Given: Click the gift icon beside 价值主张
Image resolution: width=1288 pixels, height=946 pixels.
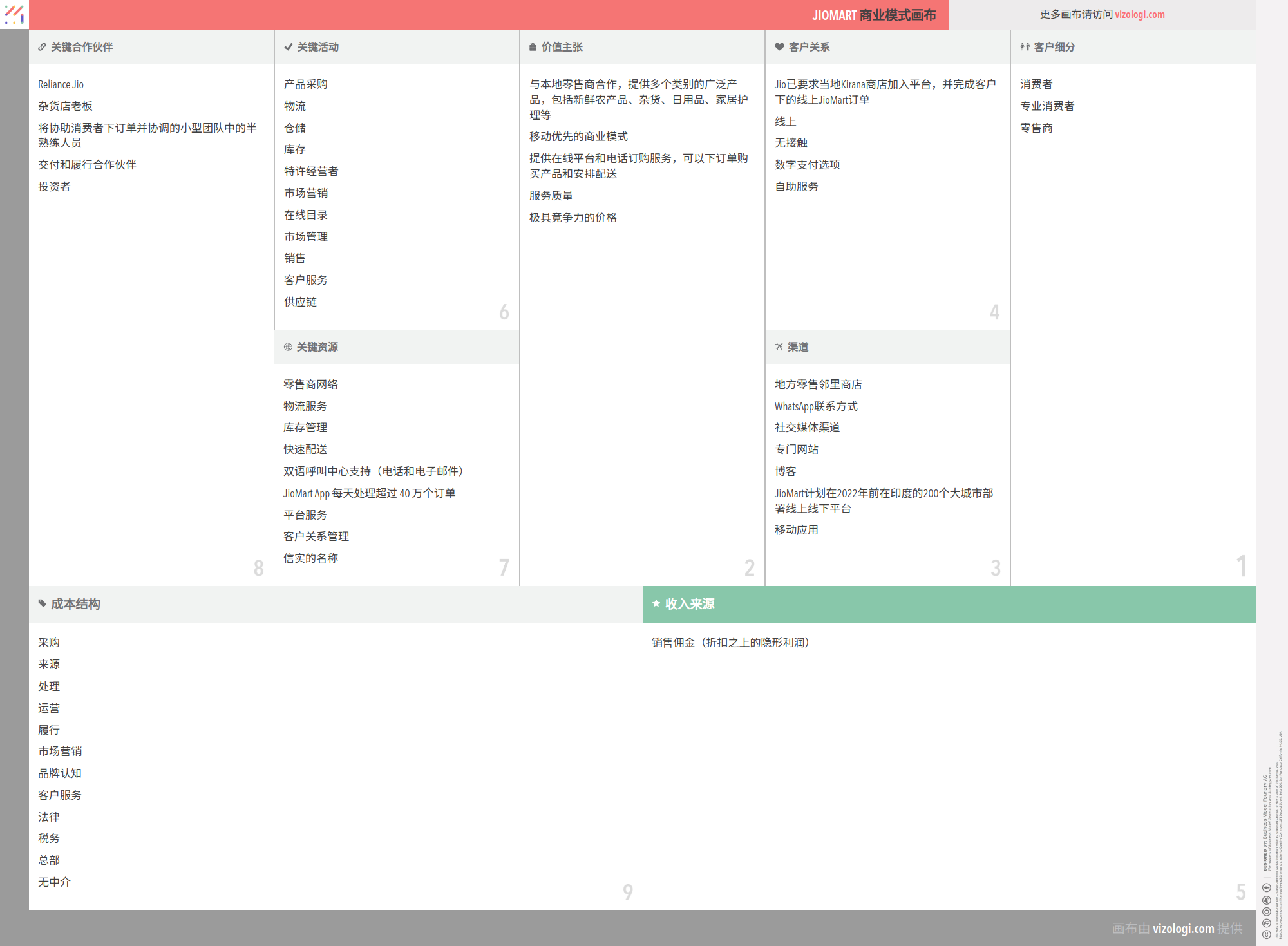Looking at the screenshot, I should [x=533, y=47].
